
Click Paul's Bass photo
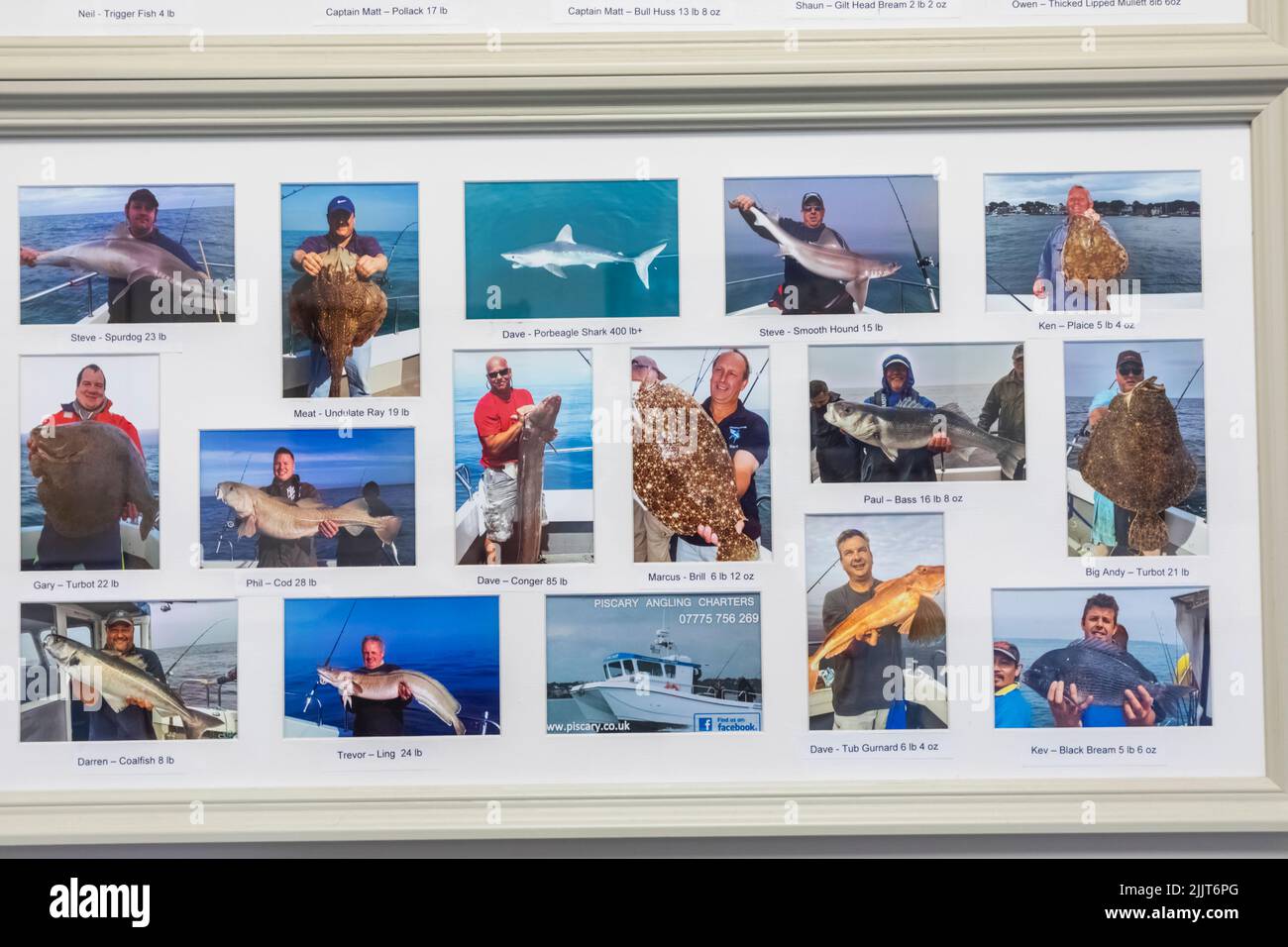point(916,412)
